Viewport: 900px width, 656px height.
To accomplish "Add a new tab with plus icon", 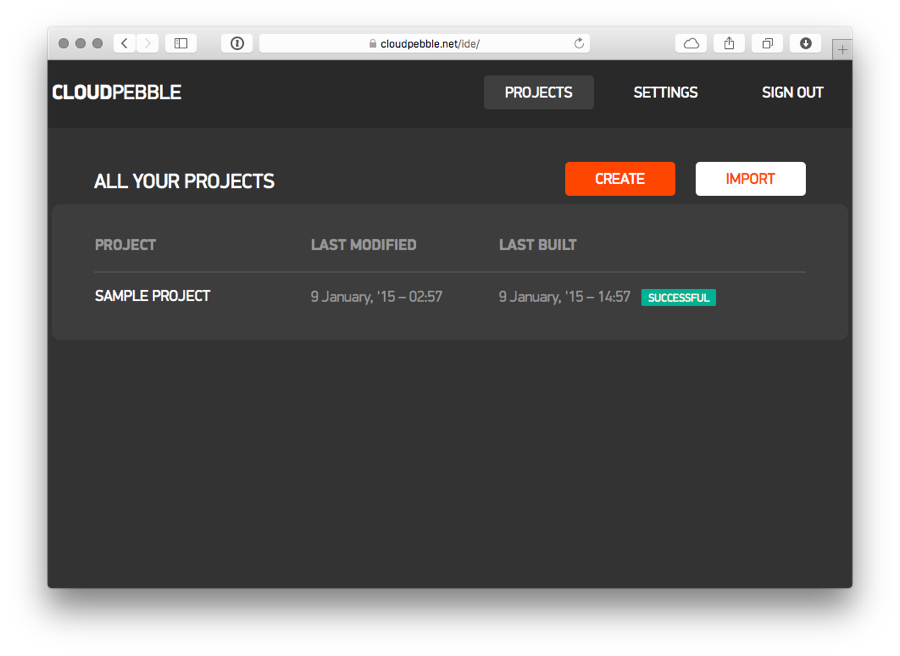I will pos(842,50).
